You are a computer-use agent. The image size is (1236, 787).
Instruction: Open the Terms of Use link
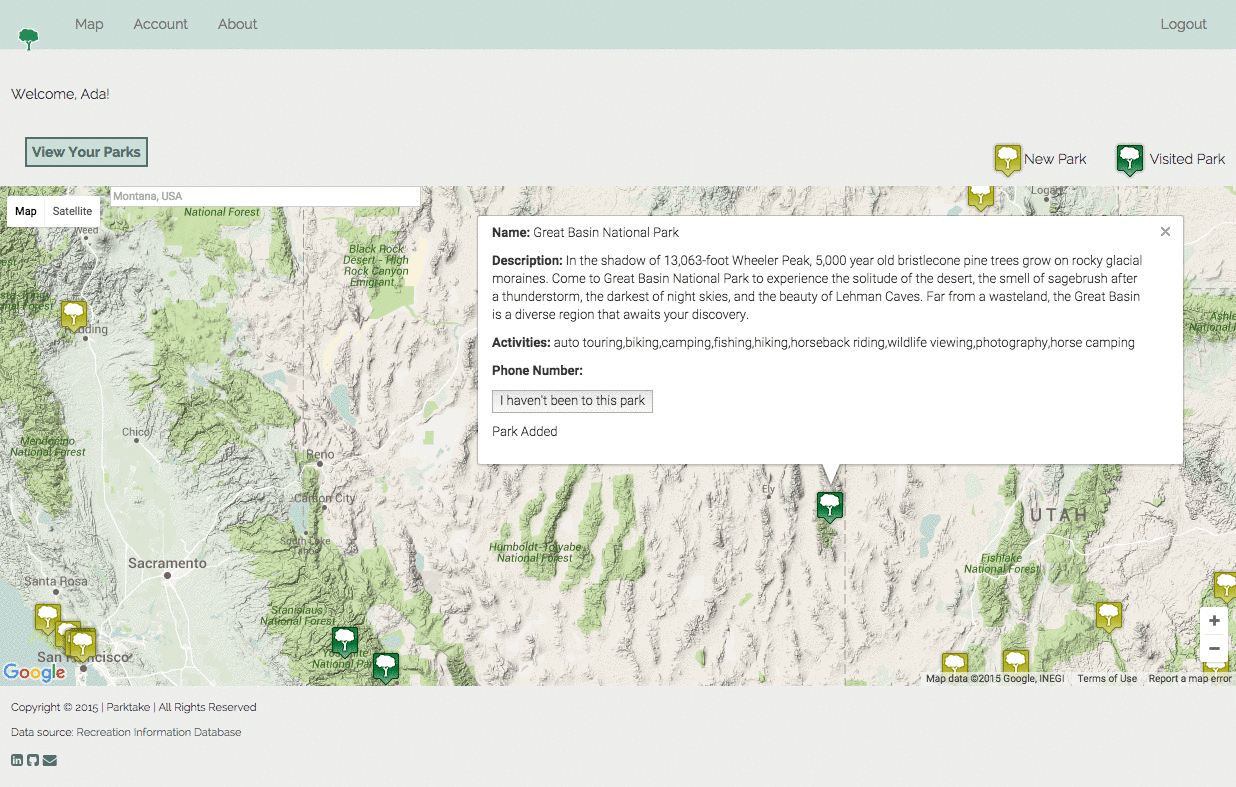(1107, 679)
